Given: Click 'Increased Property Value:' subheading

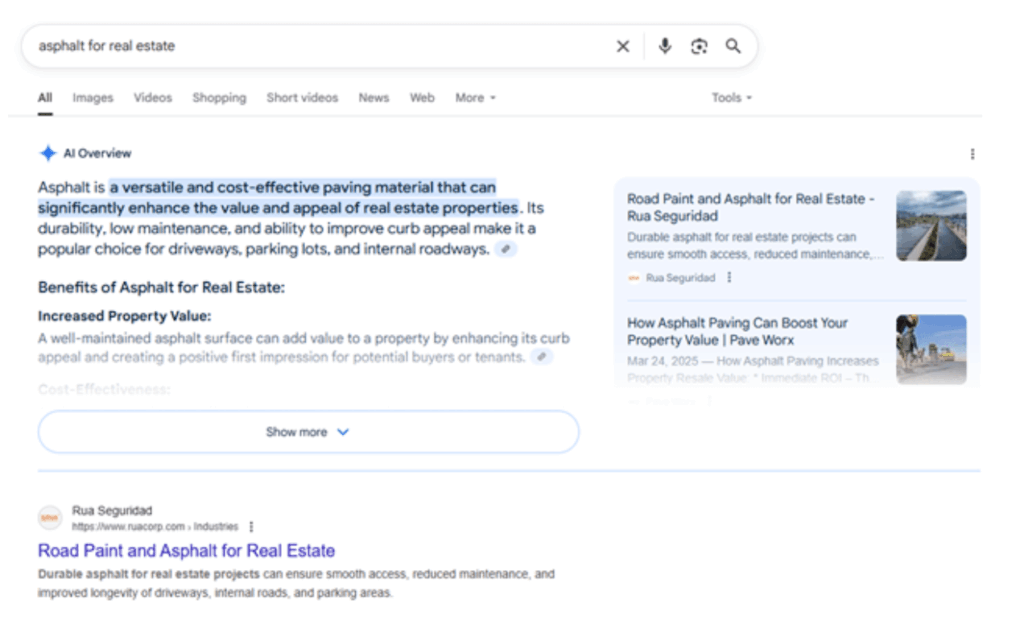Looking at the screenshot, I should pos(125,316).
